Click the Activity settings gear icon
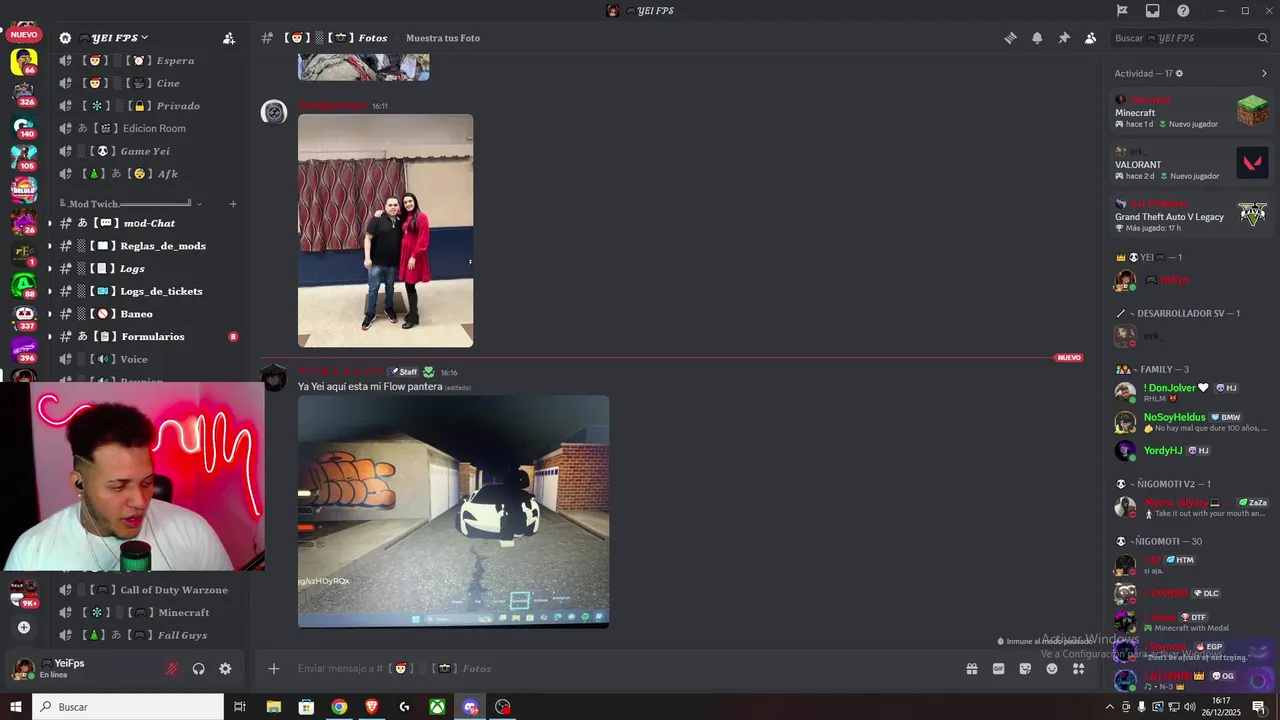 coord(1179,73)
